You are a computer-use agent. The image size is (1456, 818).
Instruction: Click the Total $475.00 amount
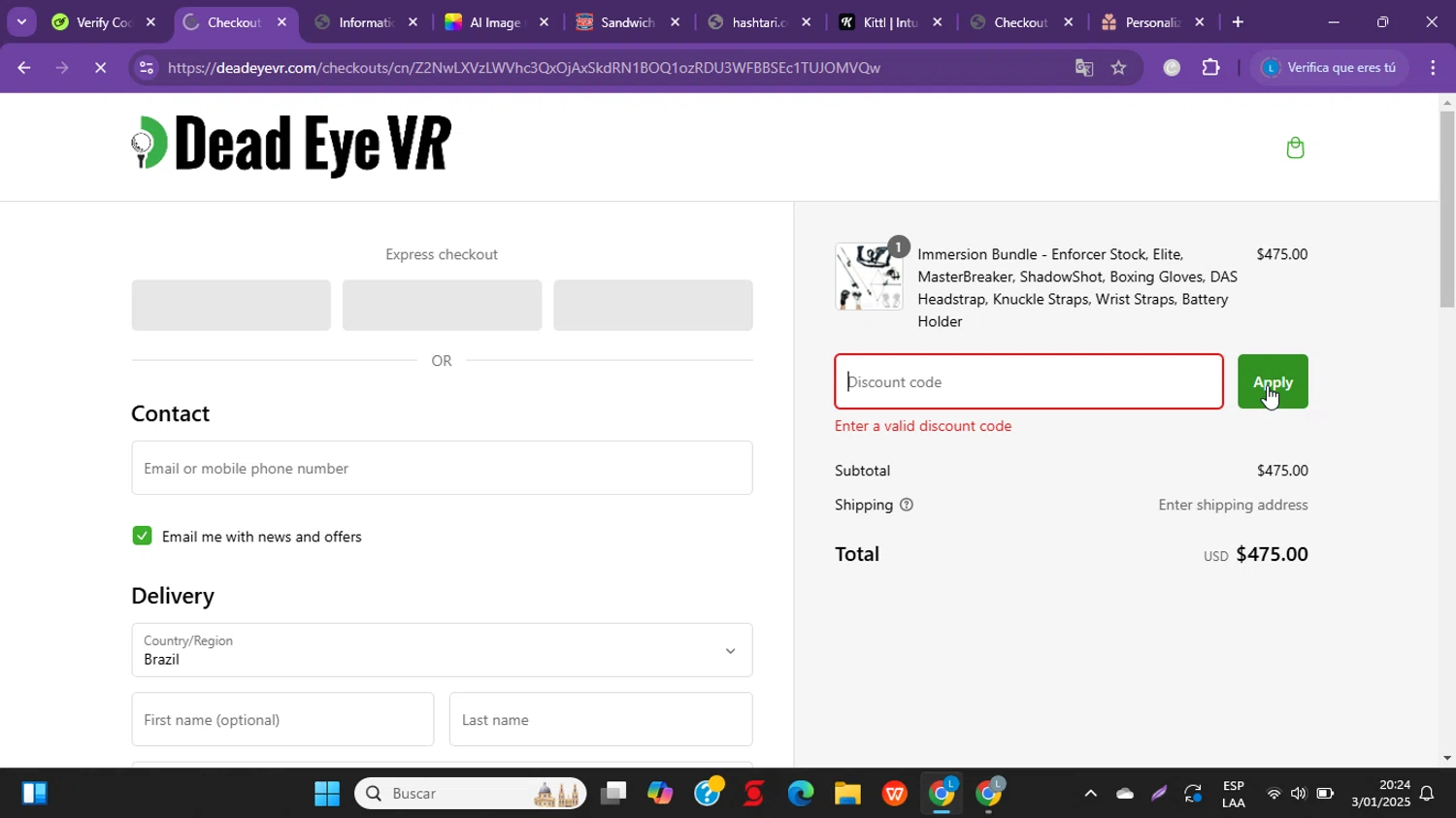pyautogui.click(x=1272, y=554)
